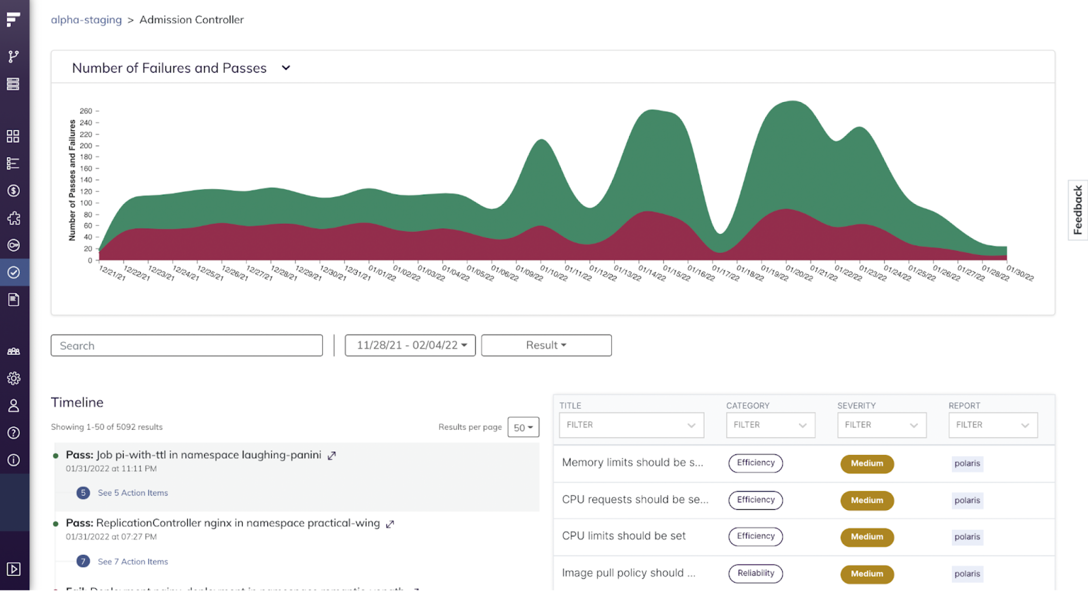Click the Search input field
1088x594 pixels.
[187, 345]
